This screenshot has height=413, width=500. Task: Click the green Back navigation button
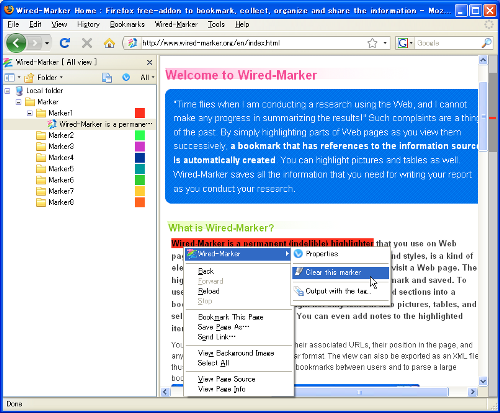(15, 43)
